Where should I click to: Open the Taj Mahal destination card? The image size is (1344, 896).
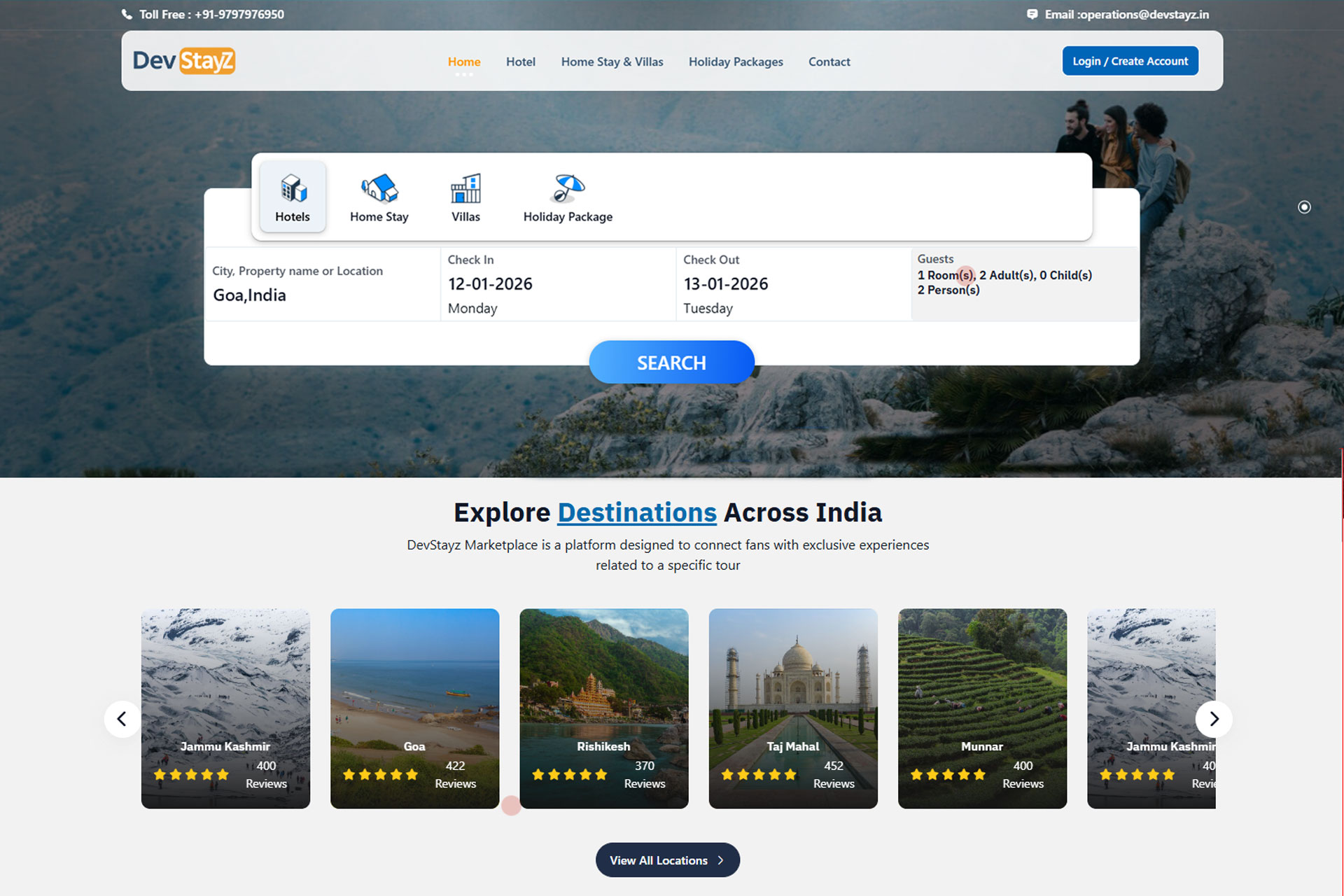[x=792, y=707]
